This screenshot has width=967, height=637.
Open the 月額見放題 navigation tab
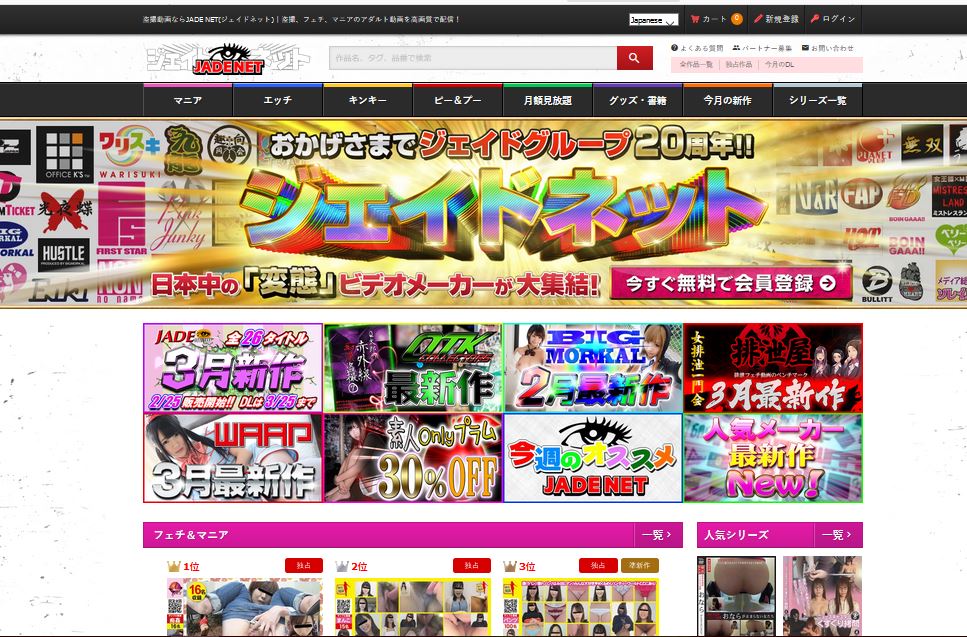pos(548,100)
